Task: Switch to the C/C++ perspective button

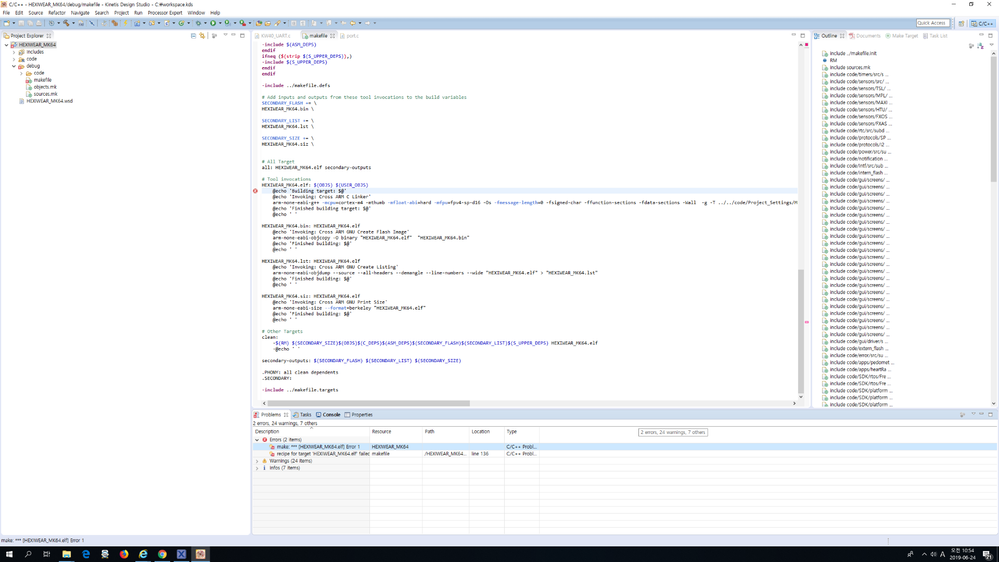Action: (981, 23)
